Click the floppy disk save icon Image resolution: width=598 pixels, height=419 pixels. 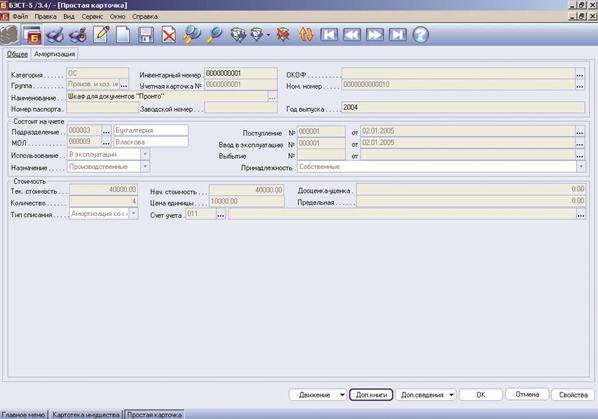coord(146,35)
